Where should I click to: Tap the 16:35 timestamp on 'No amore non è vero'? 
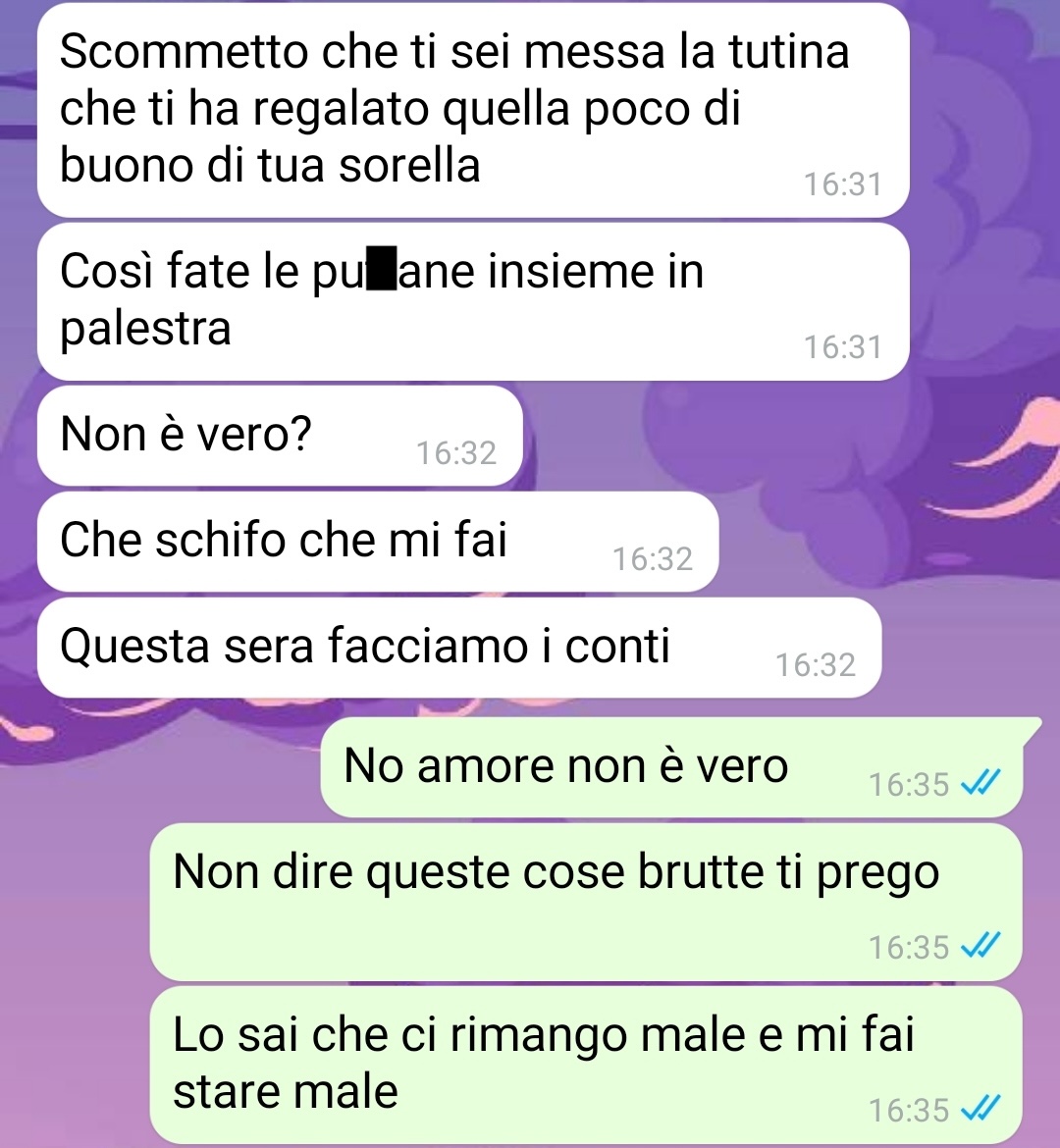(x=909, y=785)
